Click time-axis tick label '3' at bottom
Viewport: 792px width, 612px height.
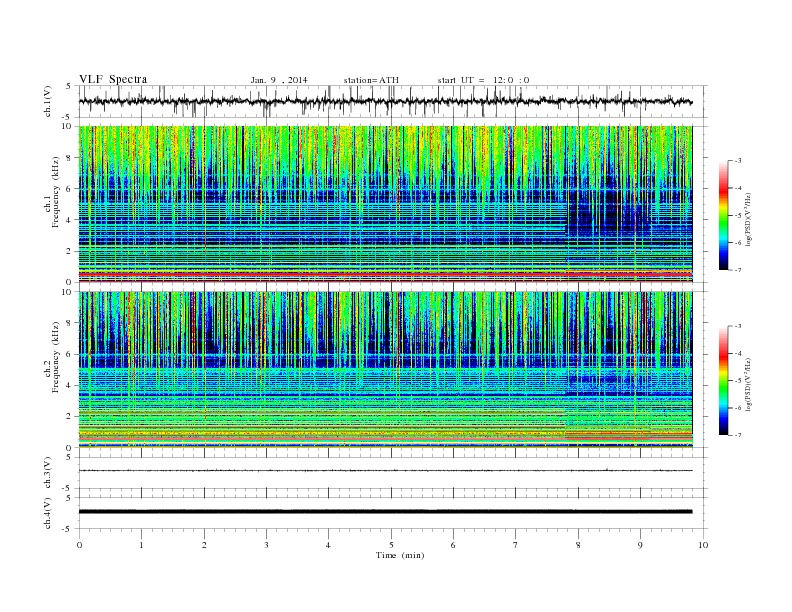[266, 545]
